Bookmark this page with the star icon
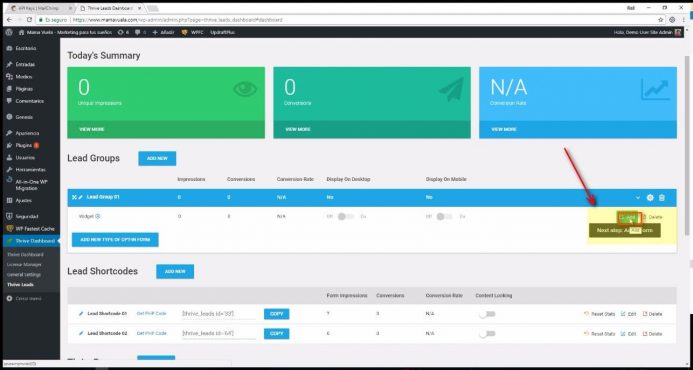 click(661, 20)
